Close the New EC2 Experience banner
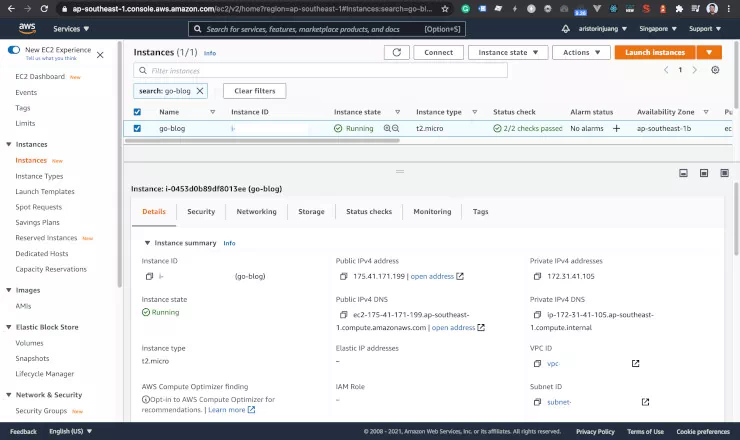 click(x=100, y=55)
